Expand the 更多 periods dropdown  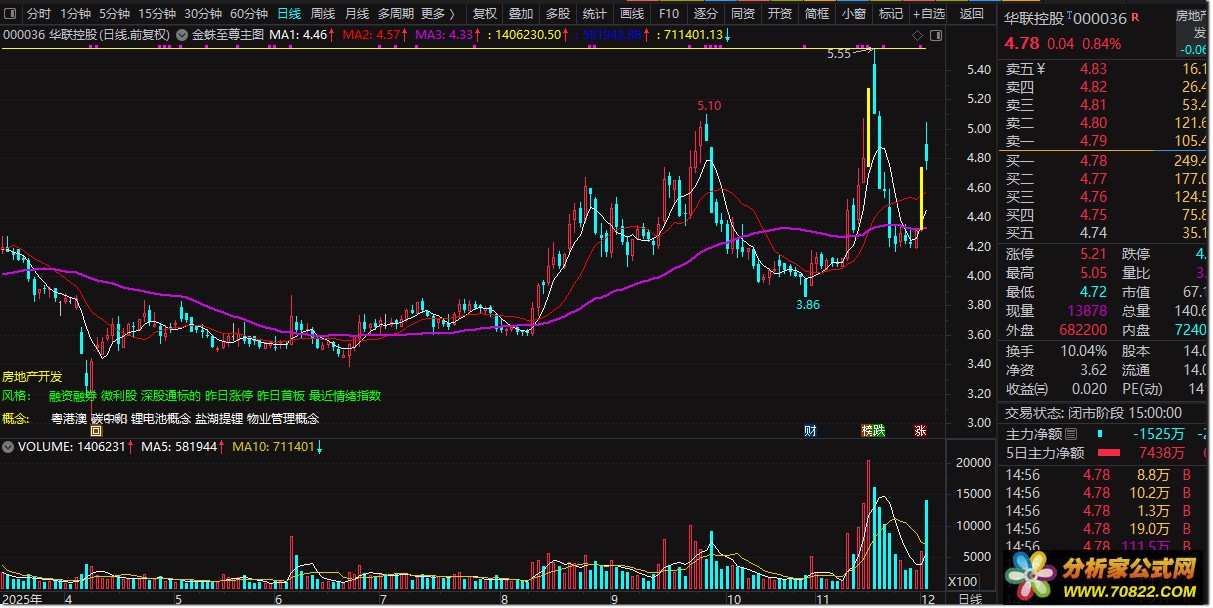[x=438, y=14]
